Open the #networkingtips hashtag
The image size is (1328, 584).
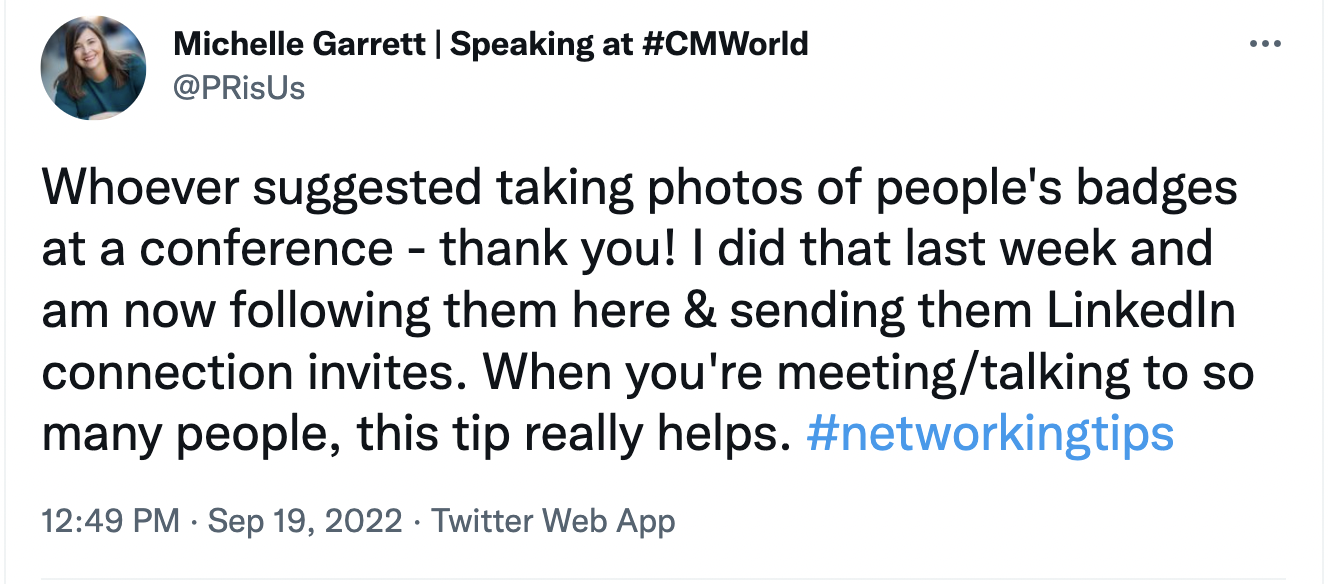989,435
